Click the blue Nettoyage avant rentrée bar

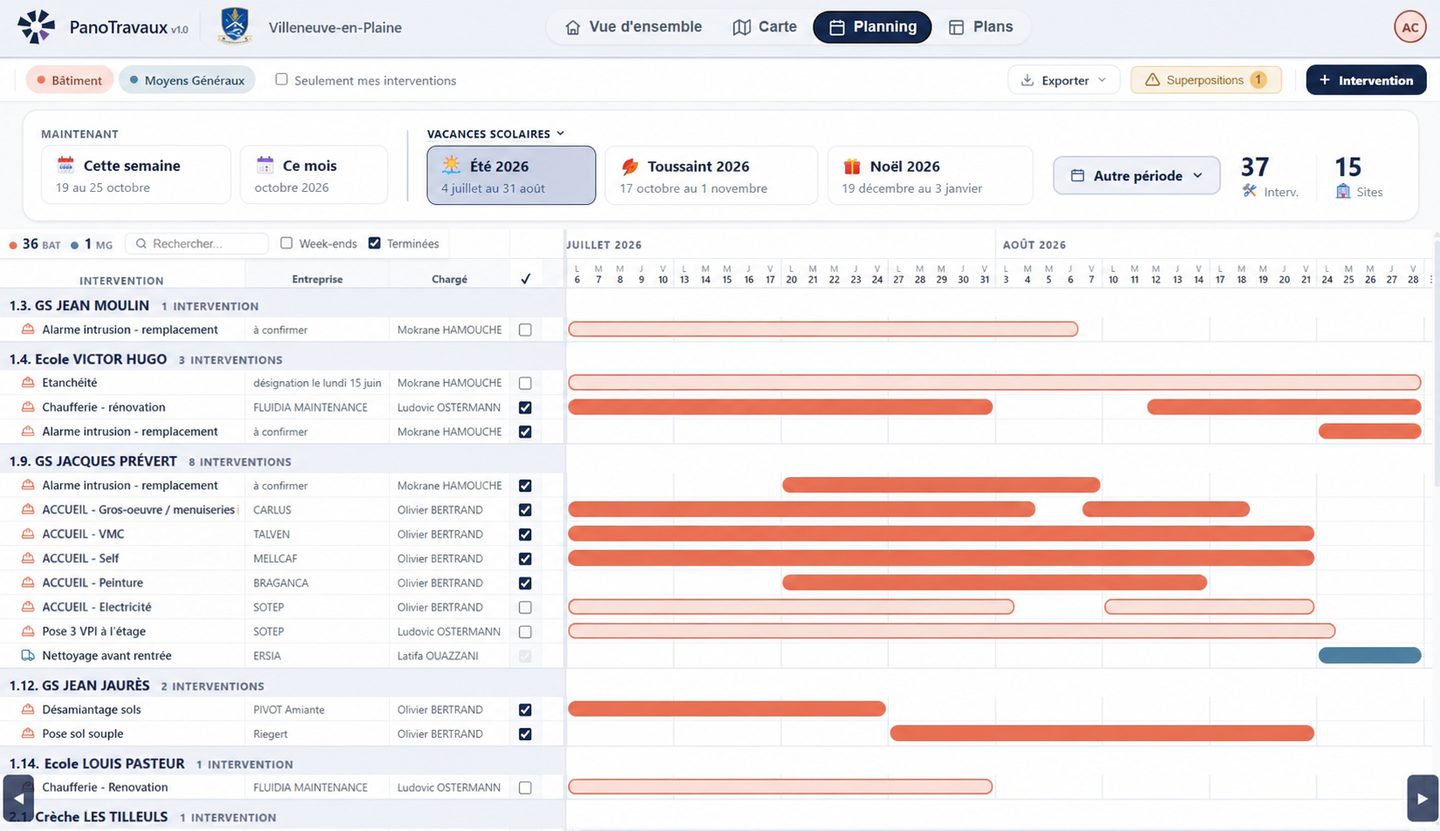point(1370,656)
